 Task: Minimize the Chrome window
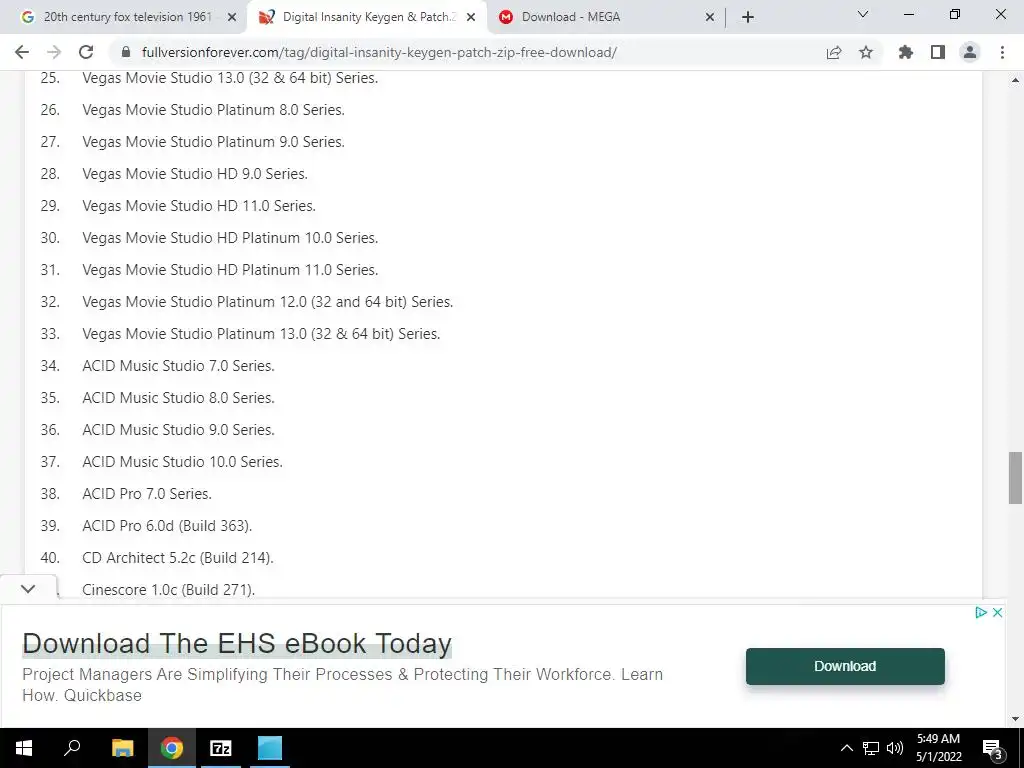908,14
